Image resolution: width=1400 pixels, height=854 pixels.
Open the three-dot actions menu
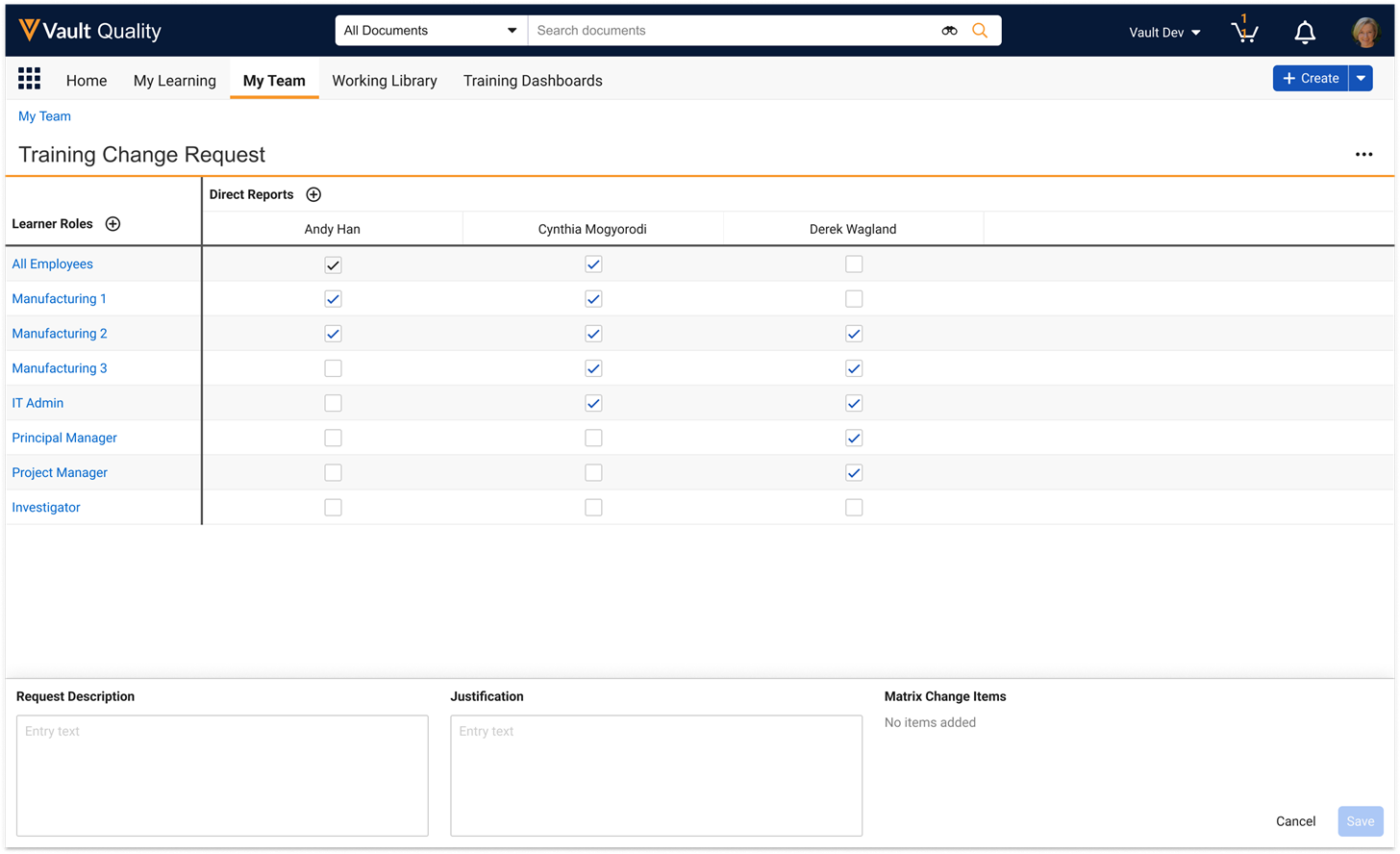tap(1363, 155)
